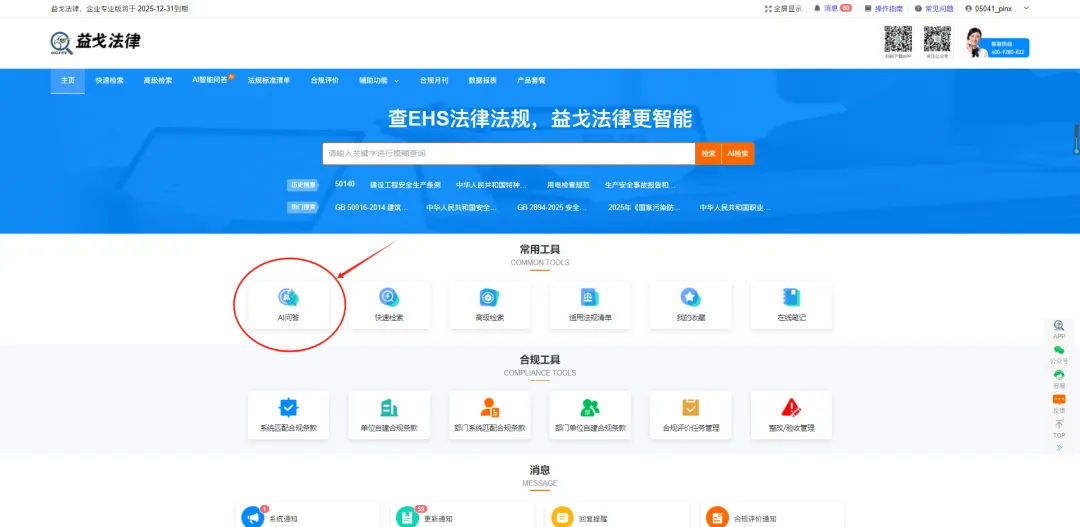
Task: Click the 客服 headset sidebar icon
Action: (x=1059, y=375)
